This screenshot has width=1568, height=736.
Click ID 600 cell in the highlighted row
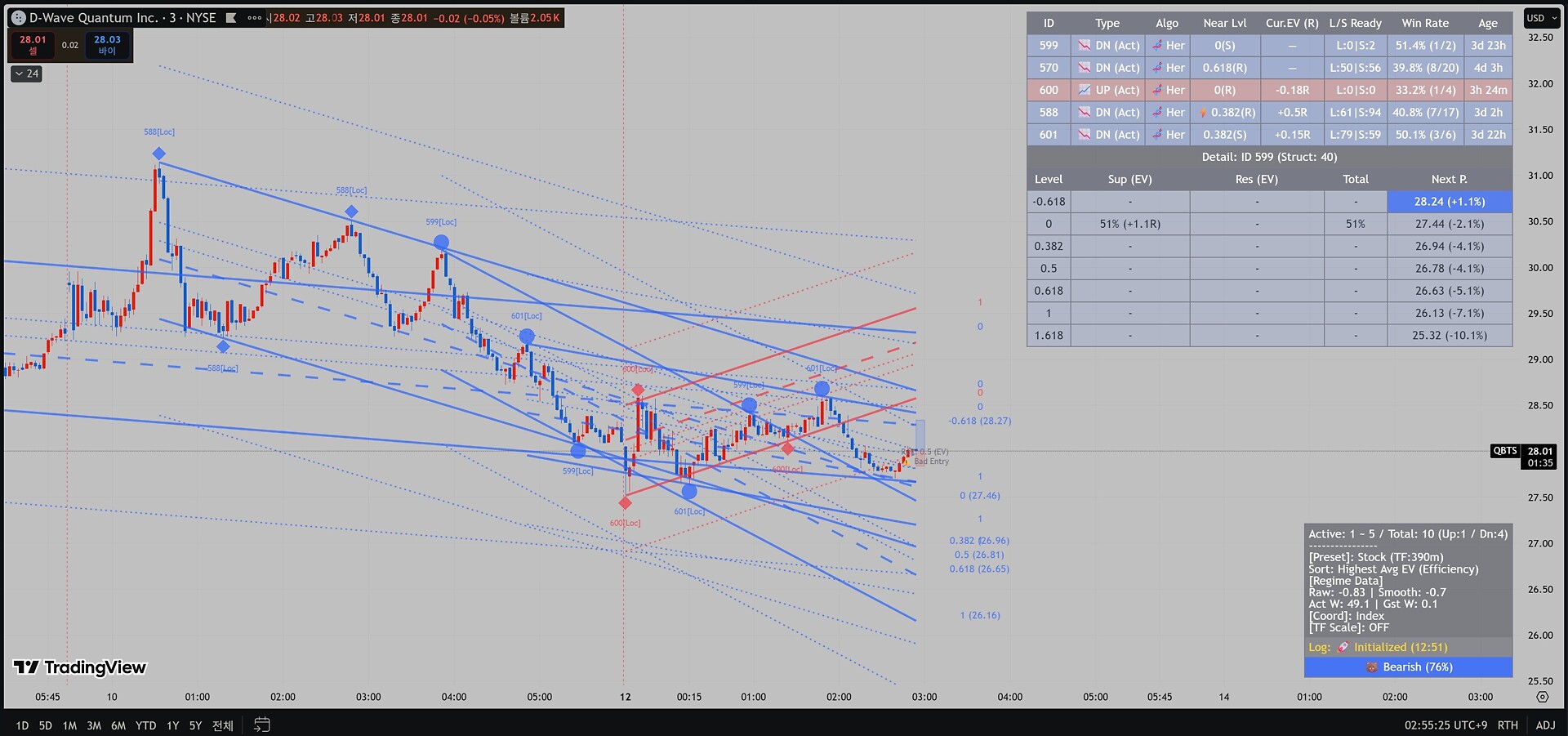1049,90
